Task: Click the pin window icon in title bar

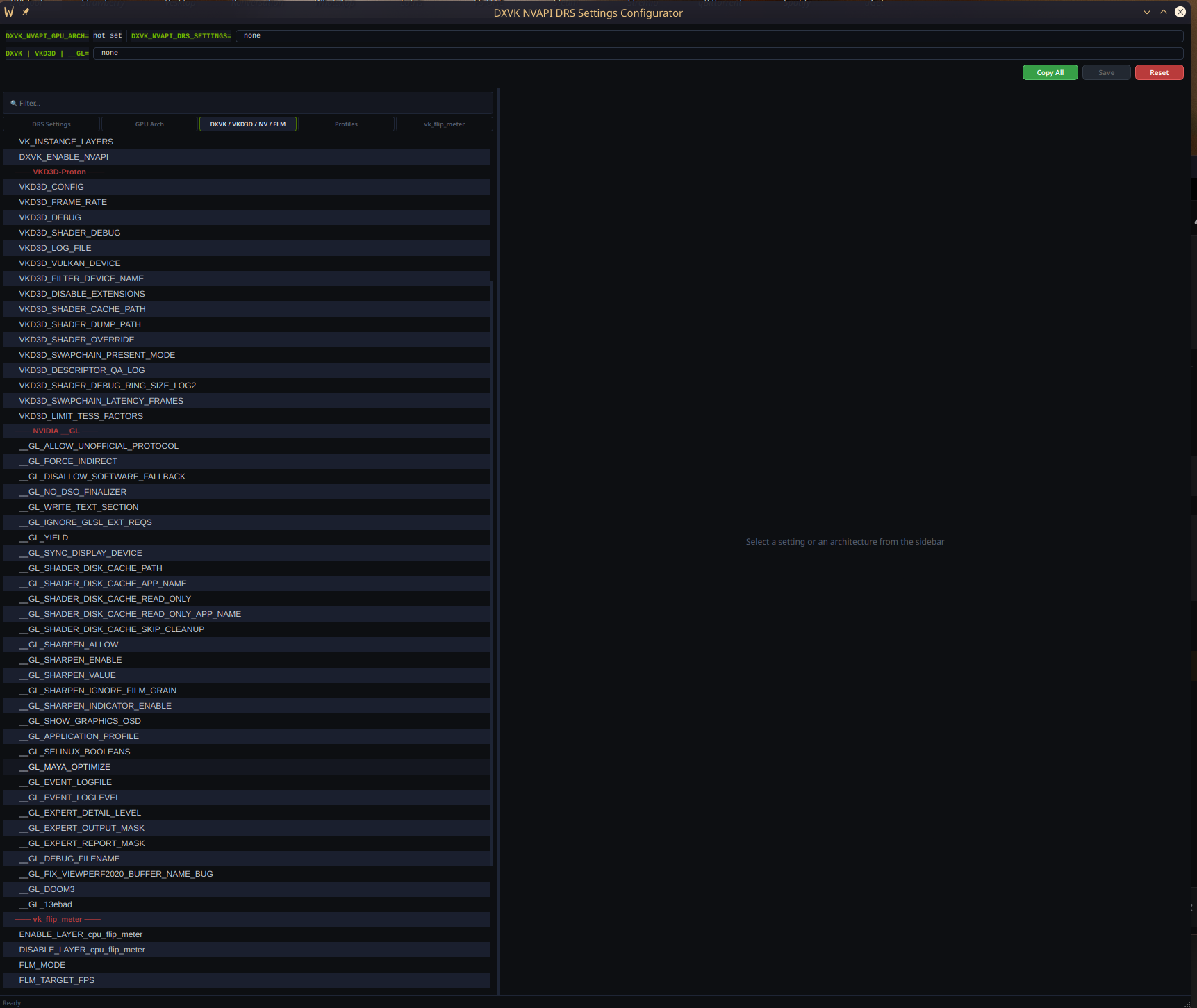Action: [26, 12]
